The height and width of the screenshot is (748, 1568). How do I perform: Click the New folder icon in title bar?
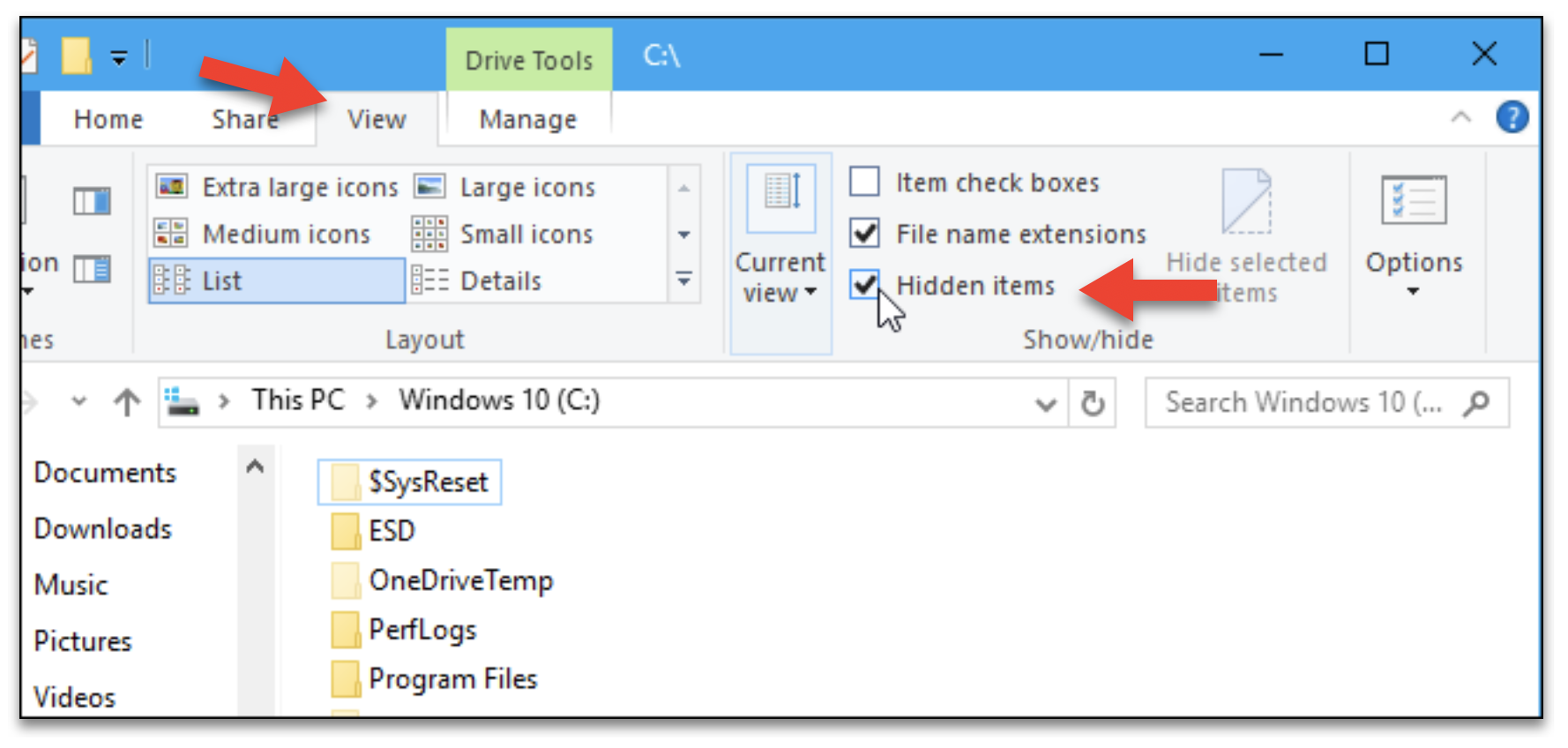click(77, 56)
